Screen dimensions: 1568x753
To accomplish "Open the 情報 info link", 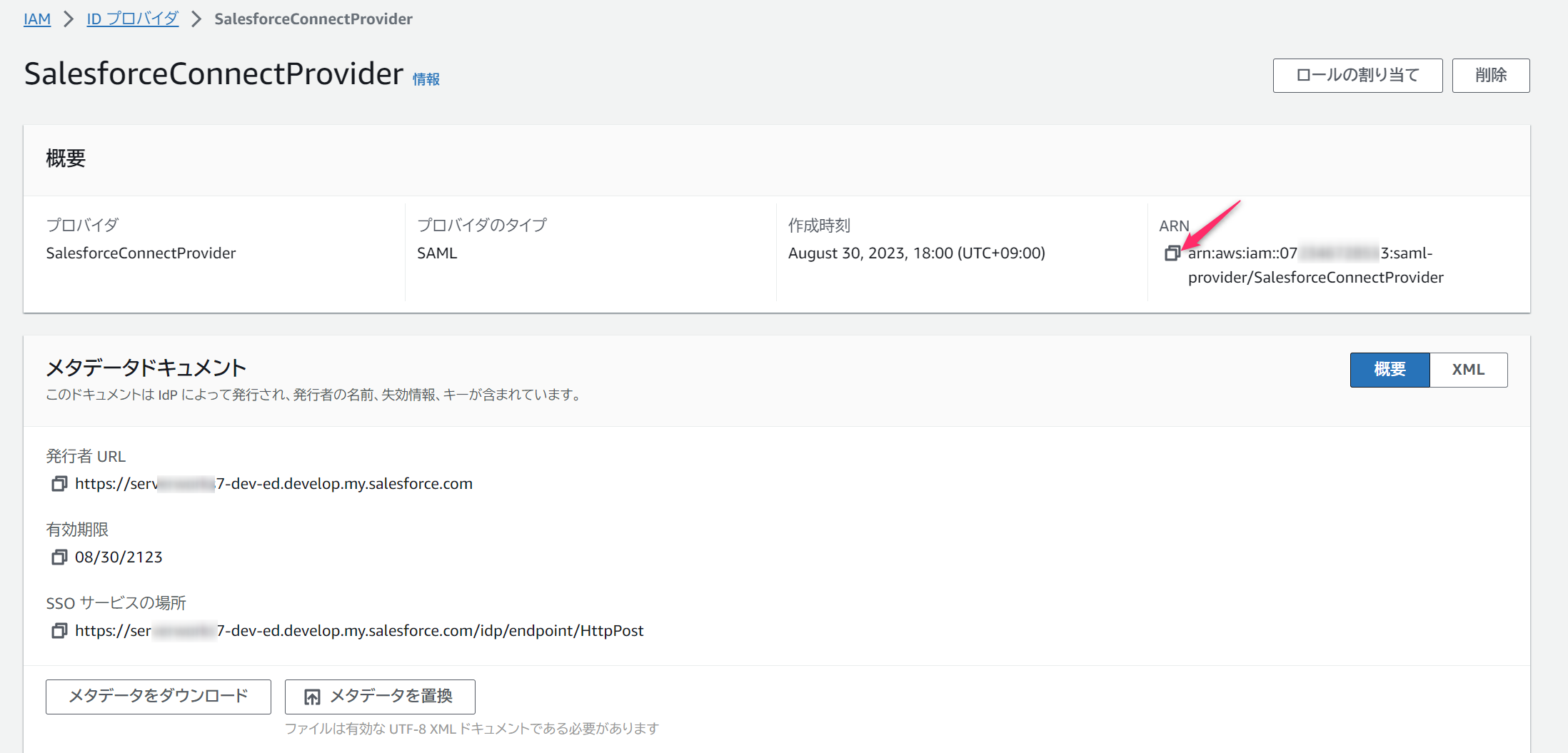I will tap(426, 79).
